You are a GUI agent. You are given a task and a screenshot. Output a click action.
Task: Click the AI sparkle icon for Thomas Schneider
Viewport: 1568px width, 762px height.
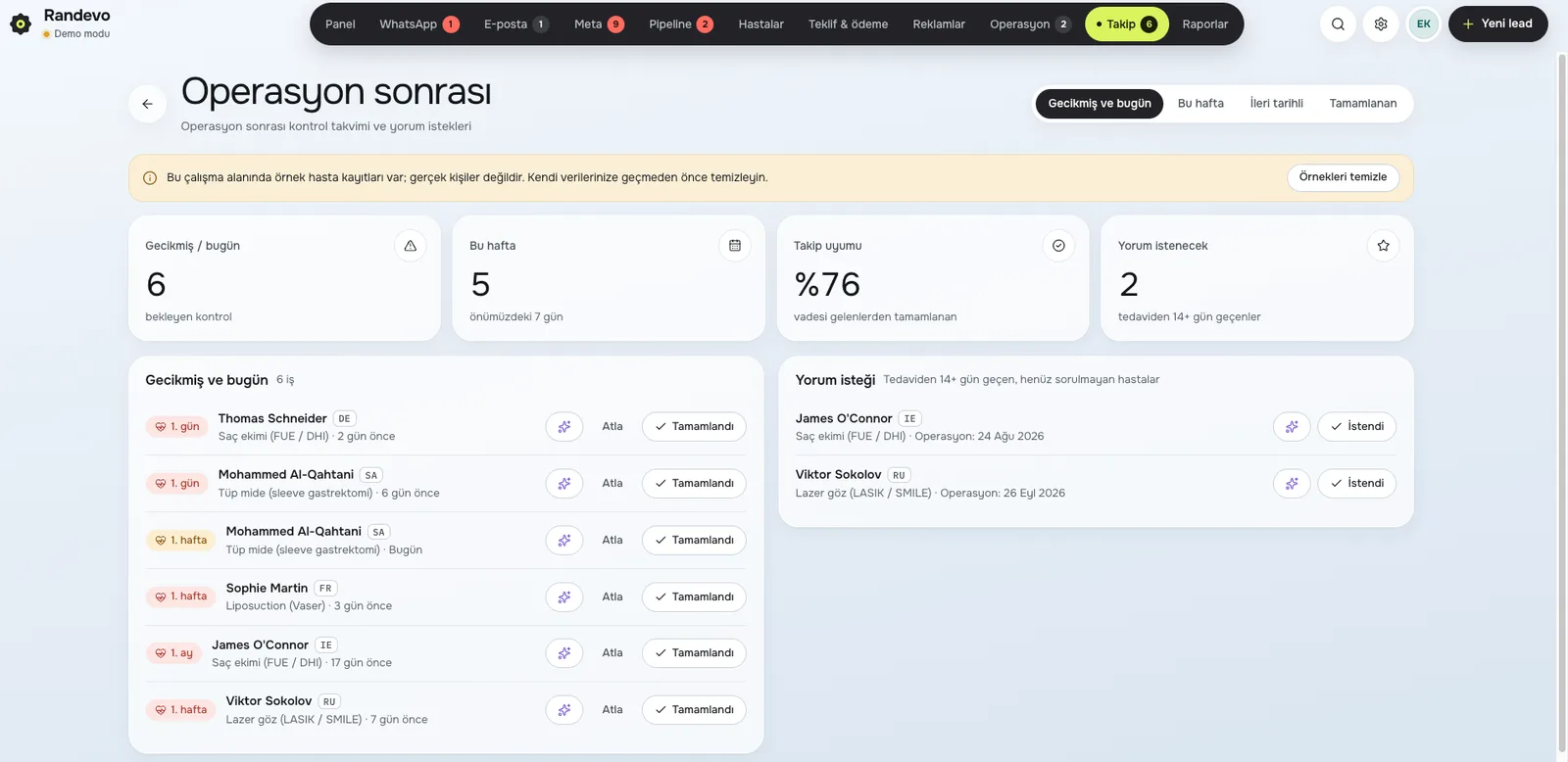tap(564, 427)
